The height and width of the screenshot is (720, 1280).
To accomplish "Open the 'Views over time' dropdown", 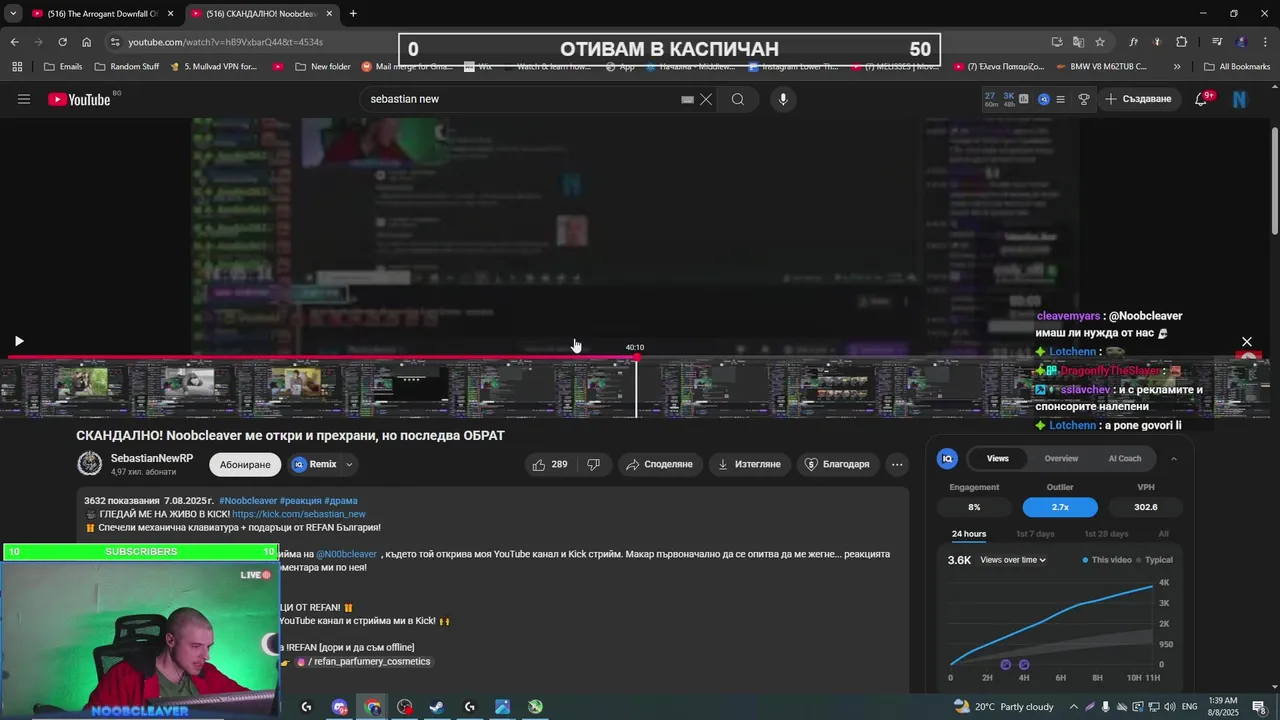I will (1013, 560).
